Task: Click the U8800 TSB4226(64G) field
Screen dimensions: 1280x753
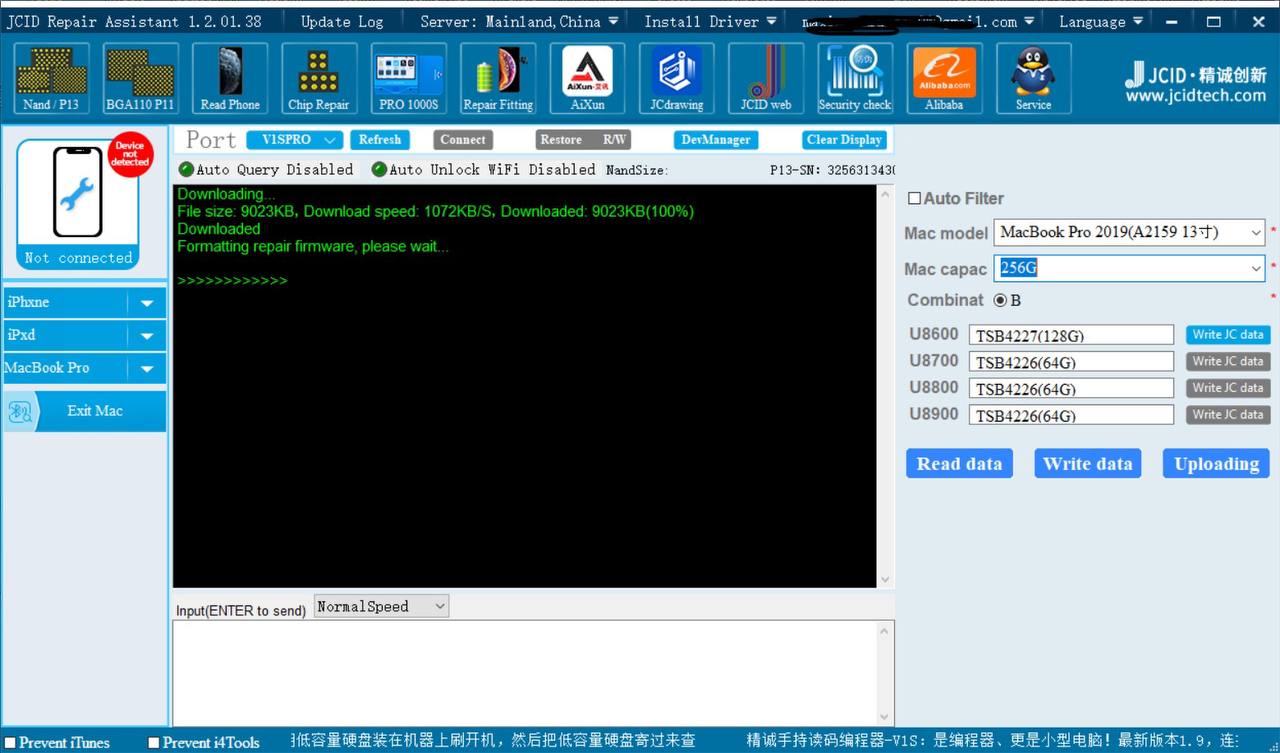Action: 1071,388
